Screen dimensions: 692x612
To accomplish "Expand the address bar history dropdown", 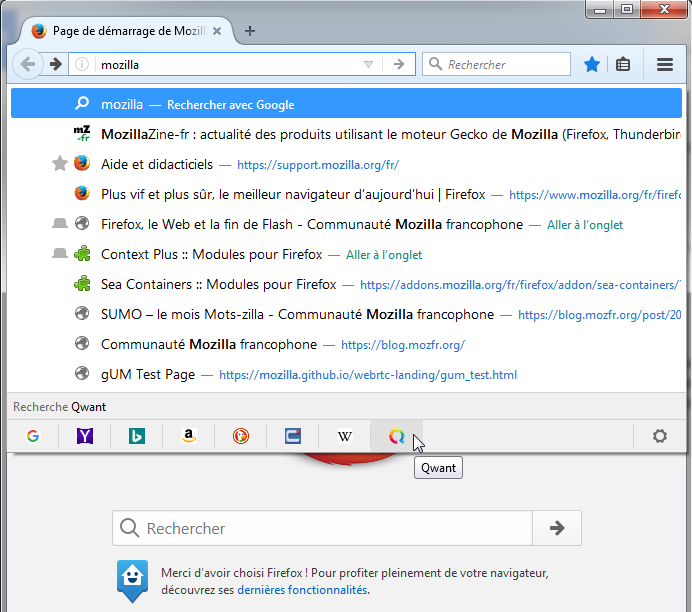I will (x=368, y=64).
